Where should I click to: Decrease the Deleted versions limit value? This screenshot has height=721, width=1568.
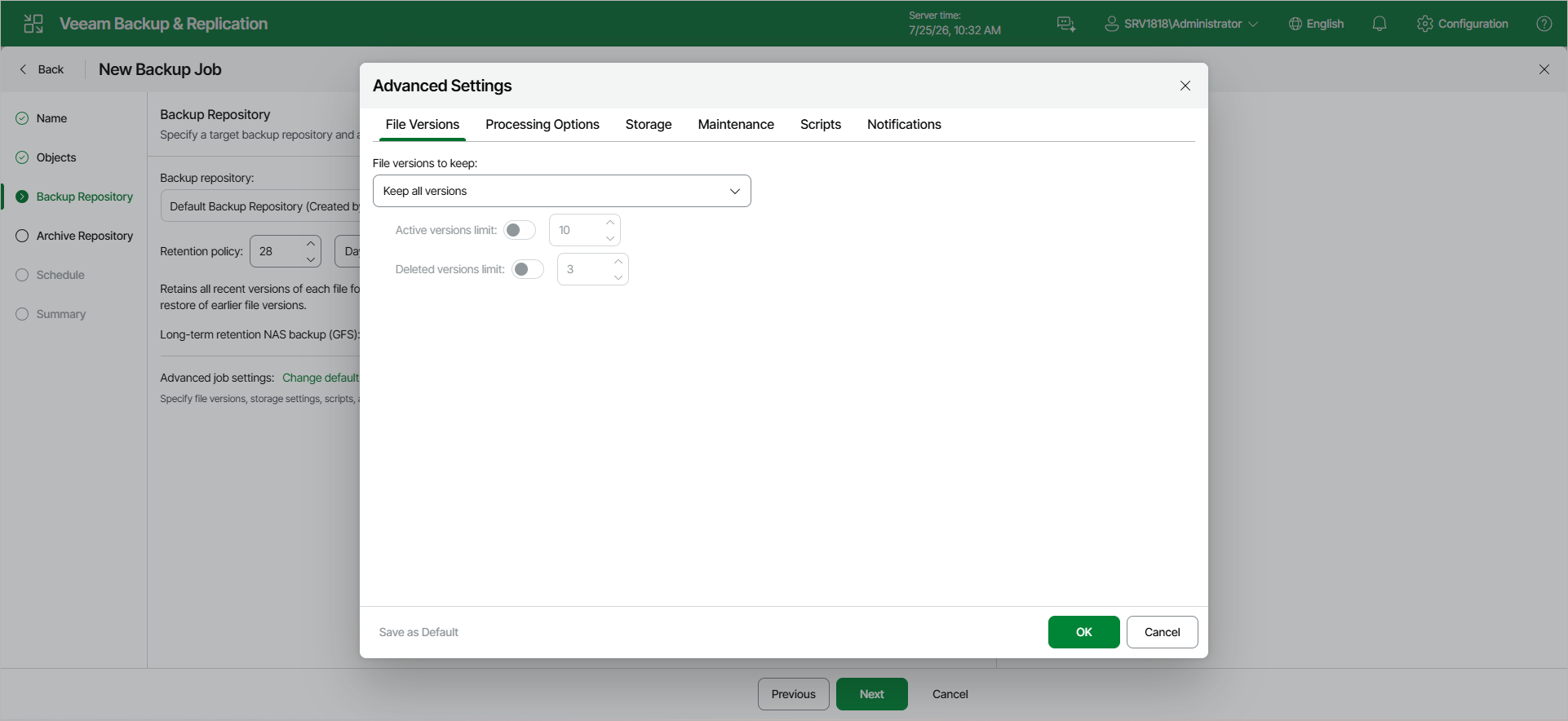tap(618, 277)
